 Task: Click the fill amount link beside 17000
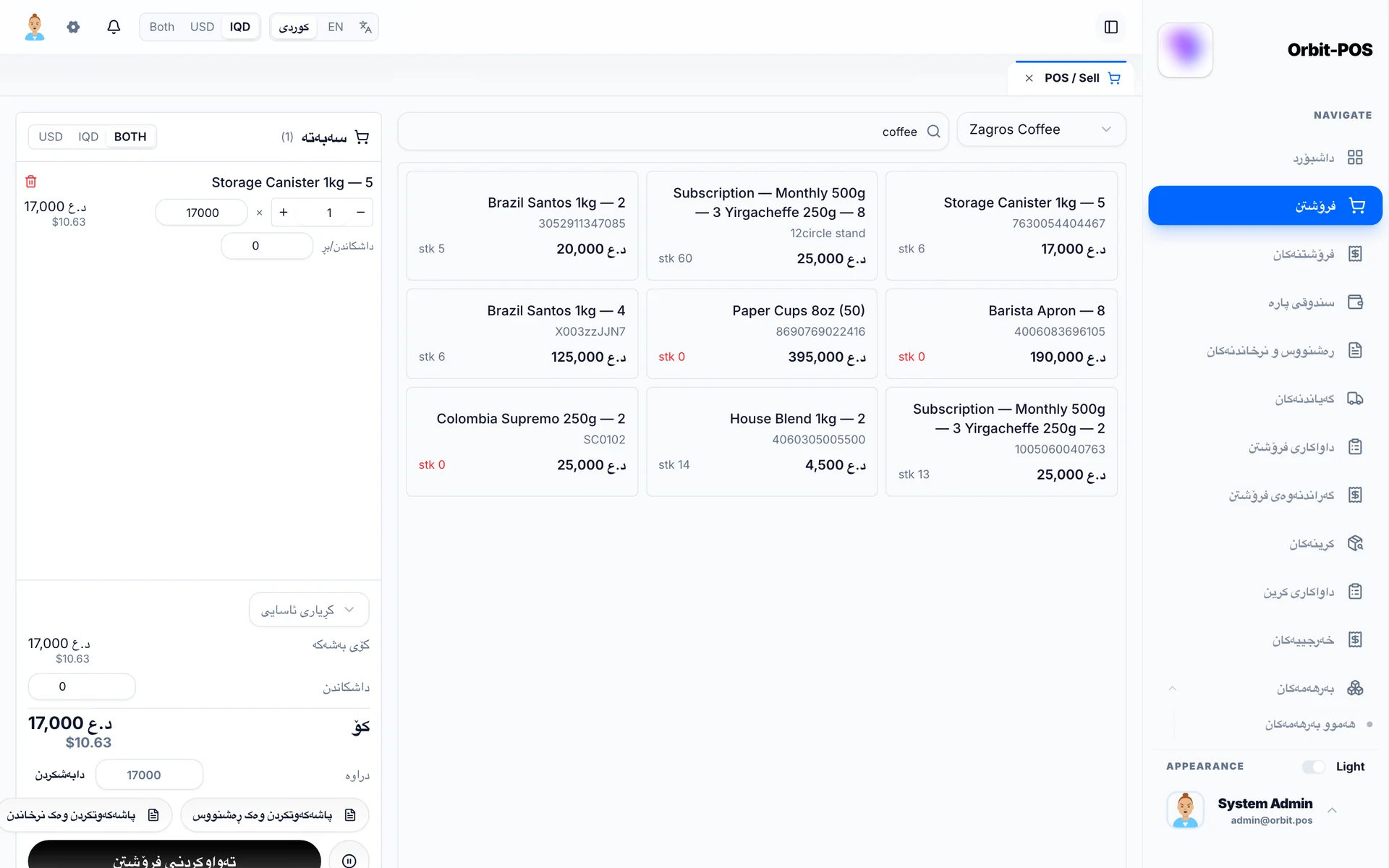(x=60, y=775)
